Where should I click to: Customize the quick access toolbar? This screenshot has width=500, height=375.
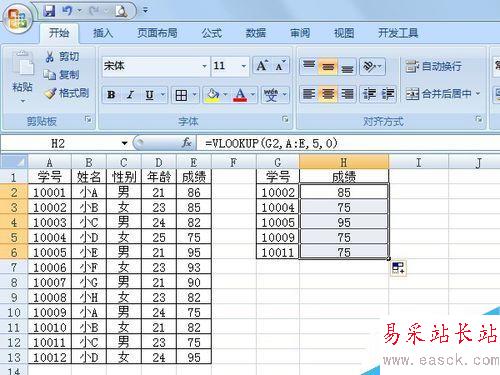tap(145, 11)
